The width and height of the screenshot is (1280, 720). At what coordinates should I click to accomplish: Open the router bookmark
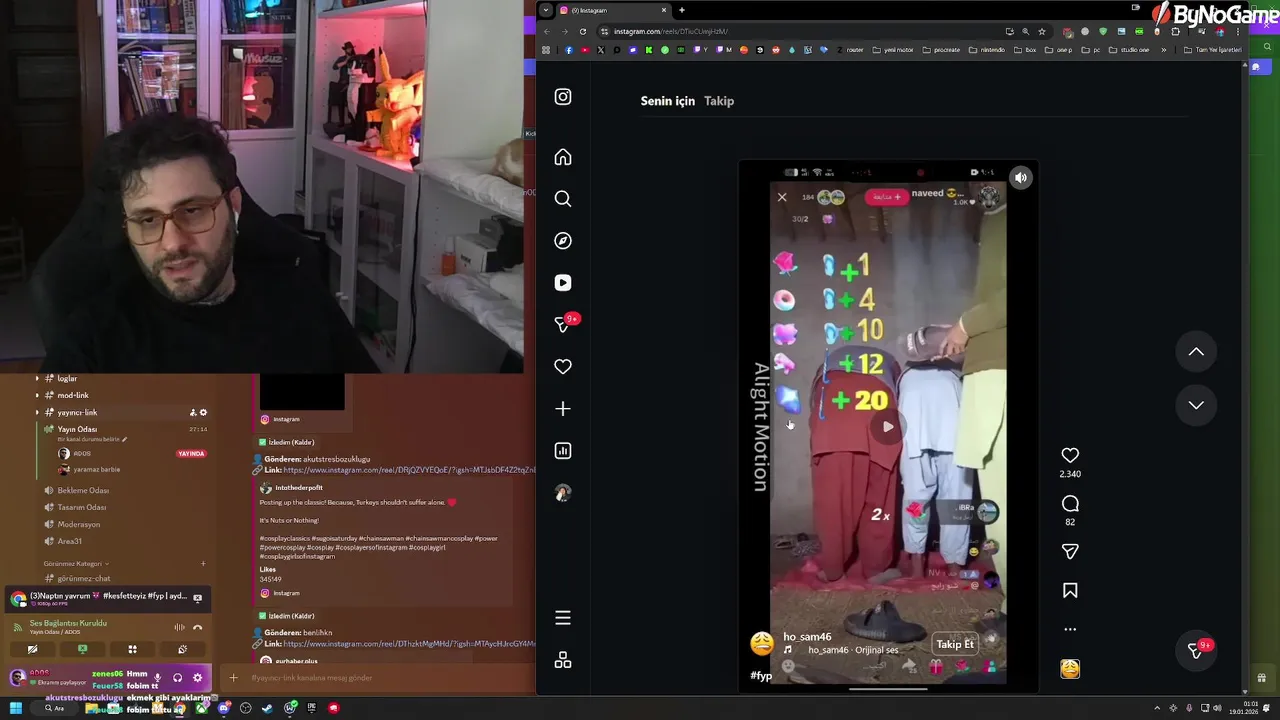(x=849, y=50)
